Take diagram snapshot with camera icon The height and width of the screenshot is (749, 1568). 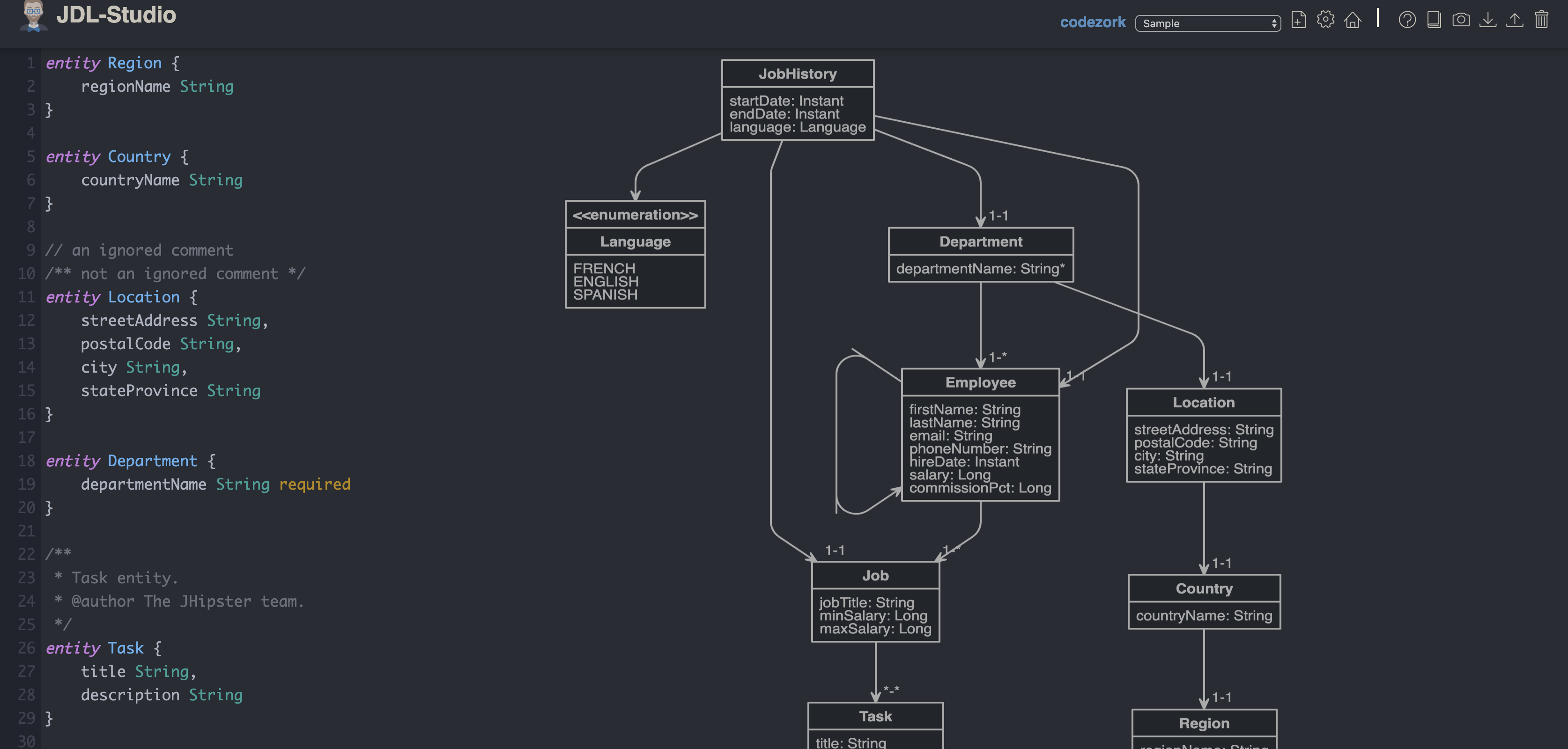coord(1461,20)
